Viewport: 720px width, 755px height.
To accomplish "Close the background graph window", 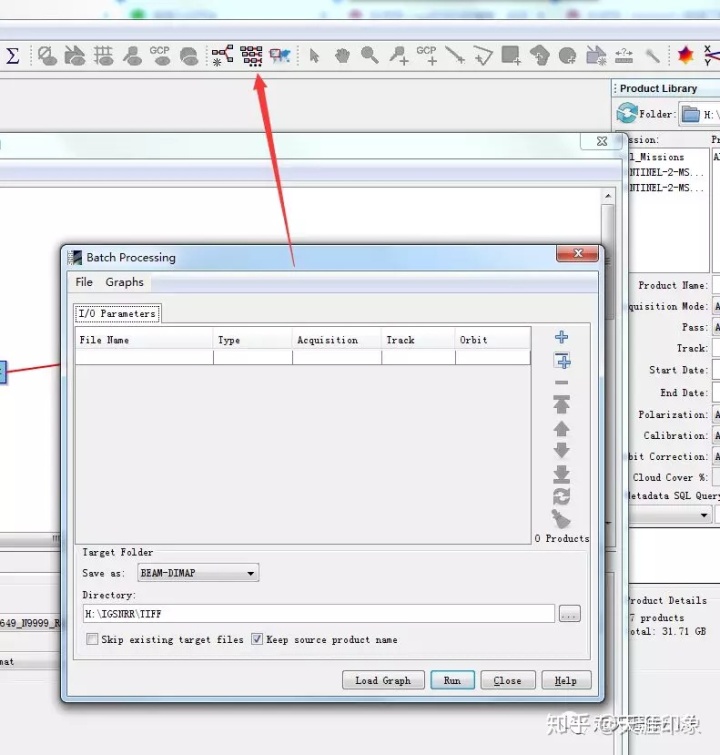I will (x=602, y=141).
